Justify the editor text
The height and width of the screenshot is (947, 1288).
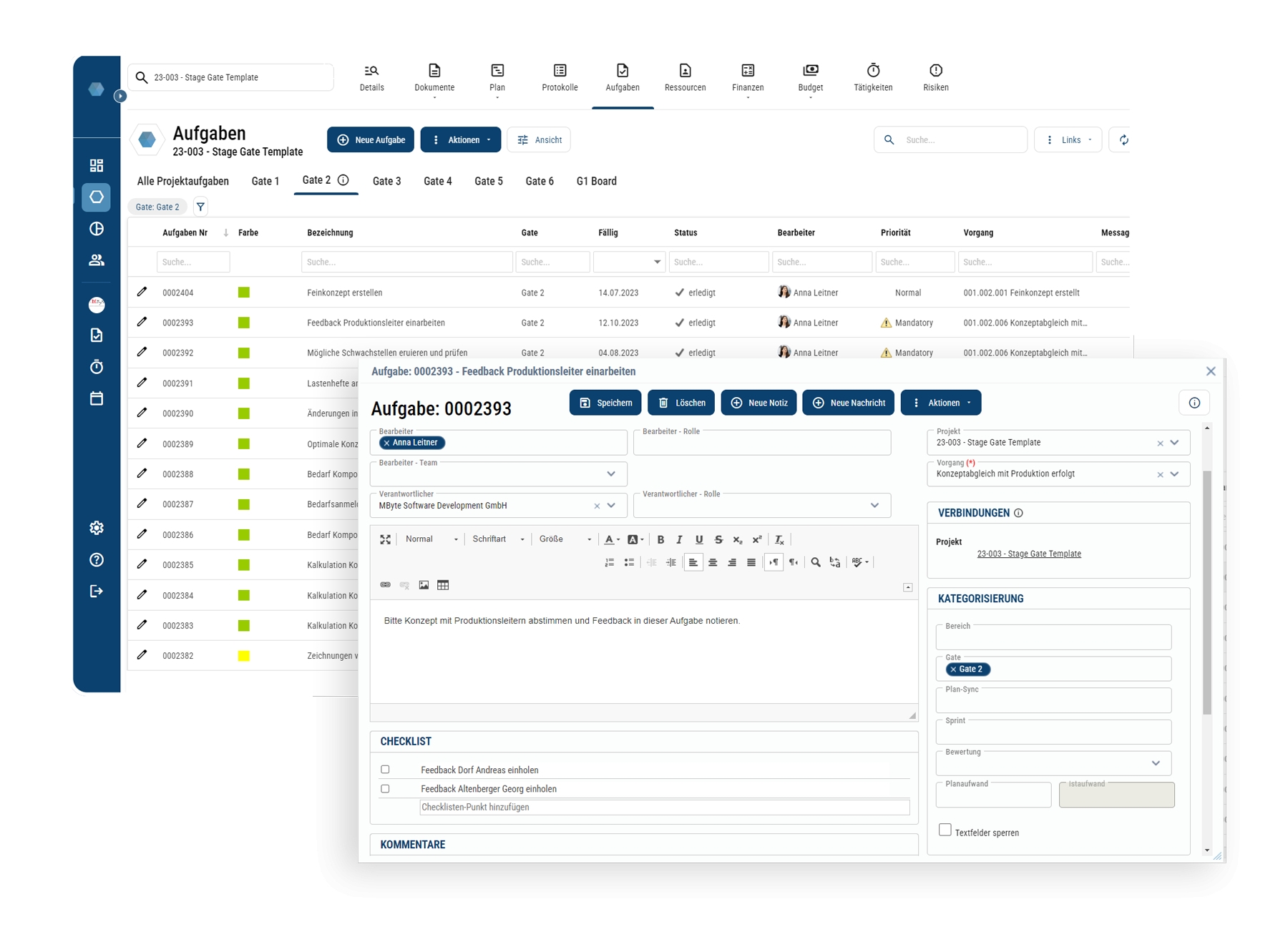[x=751, y=562]
